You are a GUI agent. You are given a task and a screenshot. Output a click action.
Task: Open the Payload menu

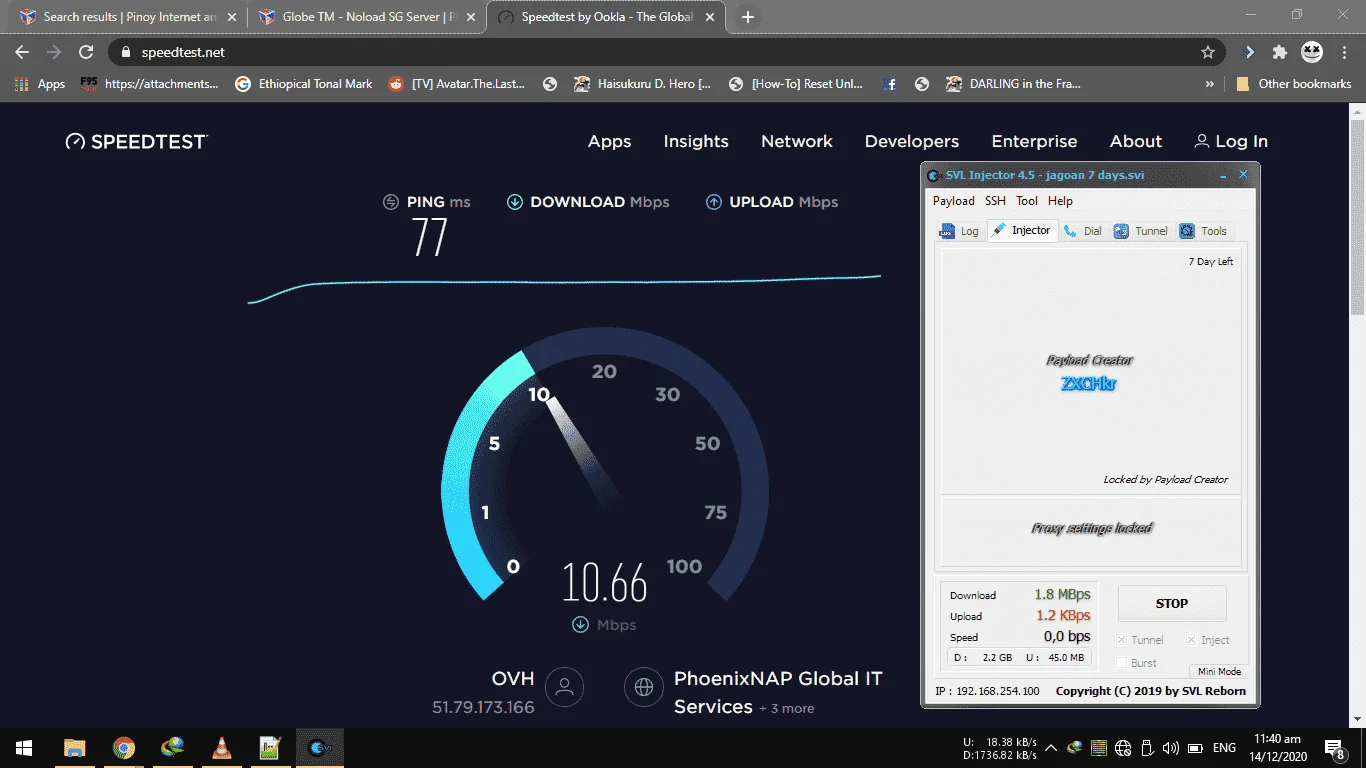[x=953, y=201]
